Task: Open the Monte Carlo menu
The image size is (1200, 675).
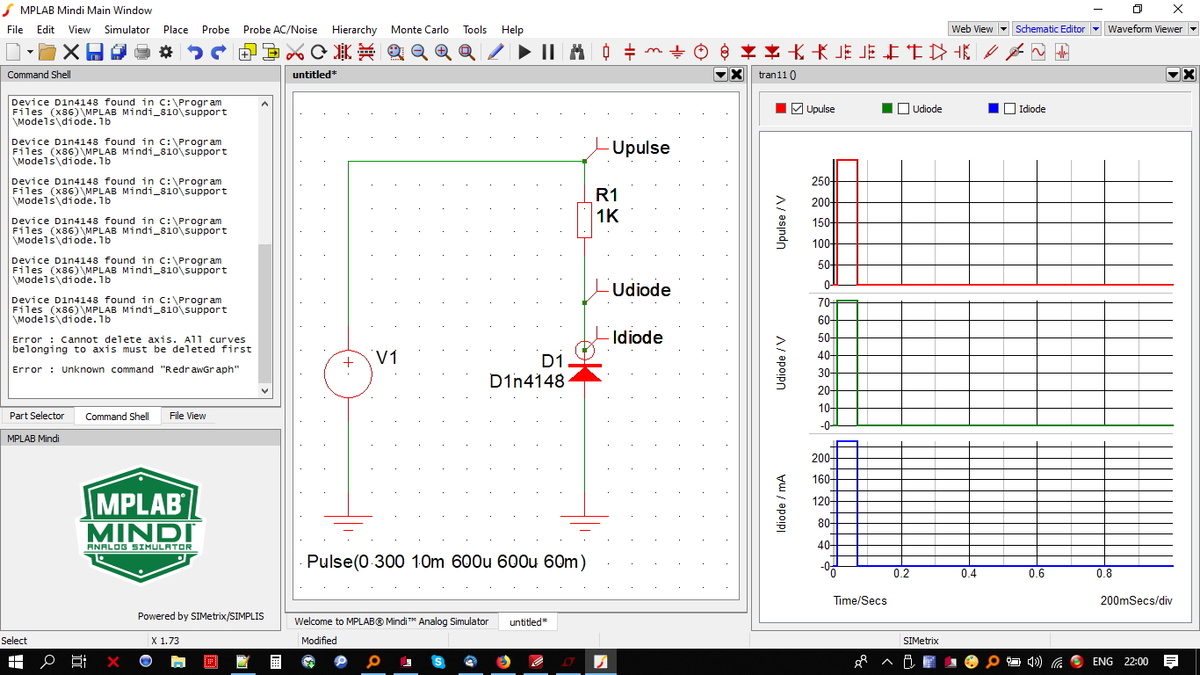Action: tap(420, 30)
